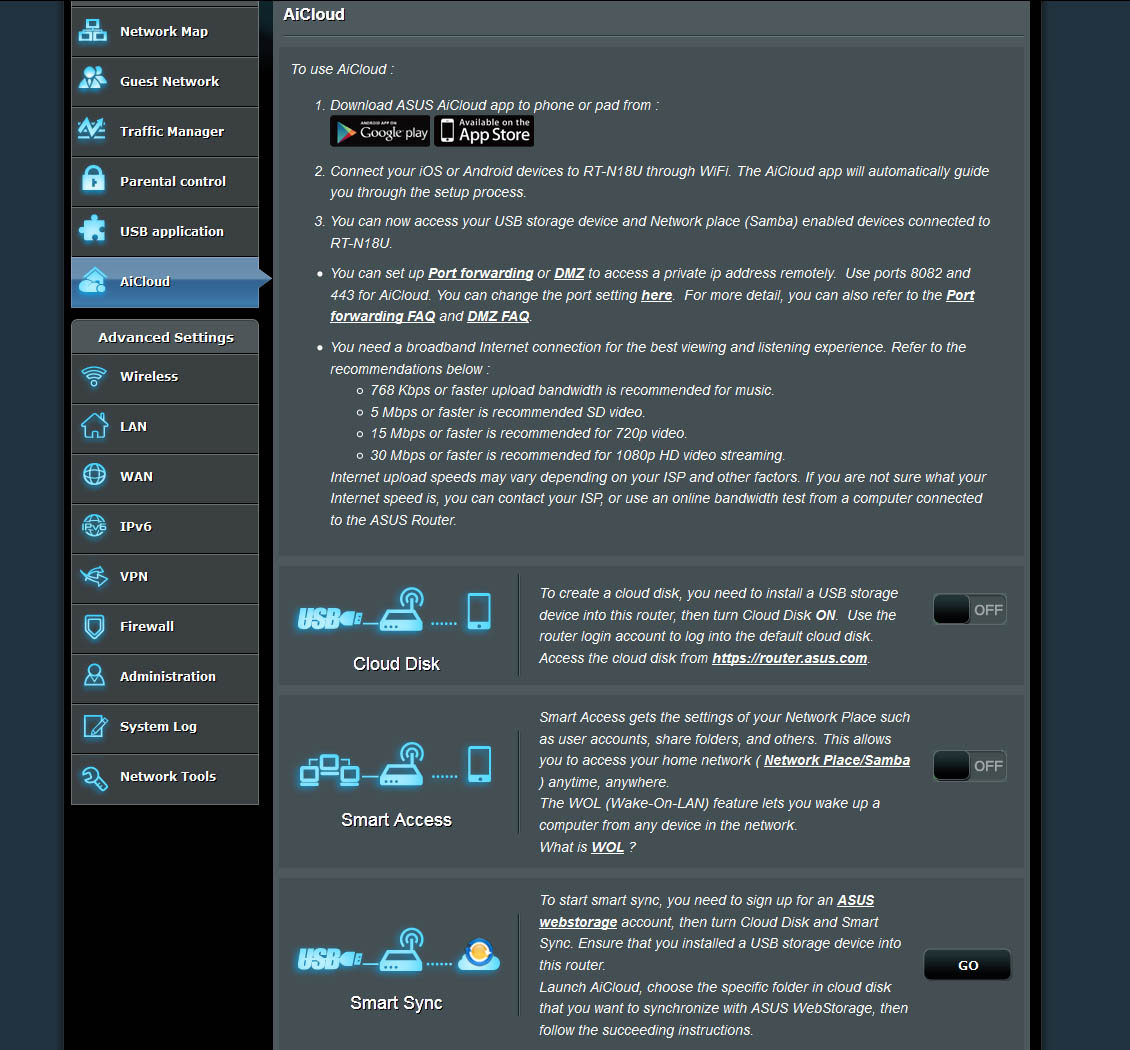The height and width of the screenshot is (1050, 1130).
Task: Click the Smart Sync cloud illustration
Action: pyautogui.click(x=399, y=951)
